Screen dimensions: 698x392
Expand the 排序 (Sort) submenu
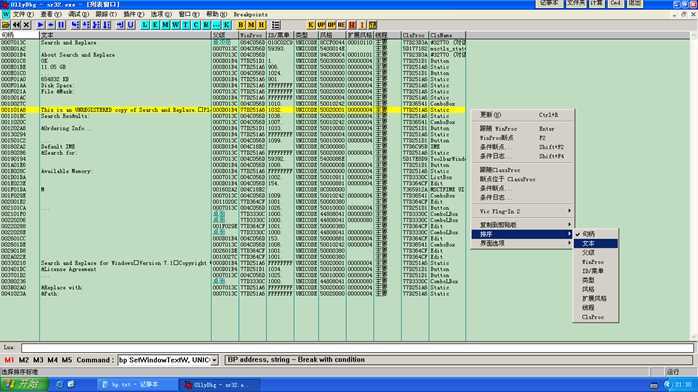click(522, 234)
